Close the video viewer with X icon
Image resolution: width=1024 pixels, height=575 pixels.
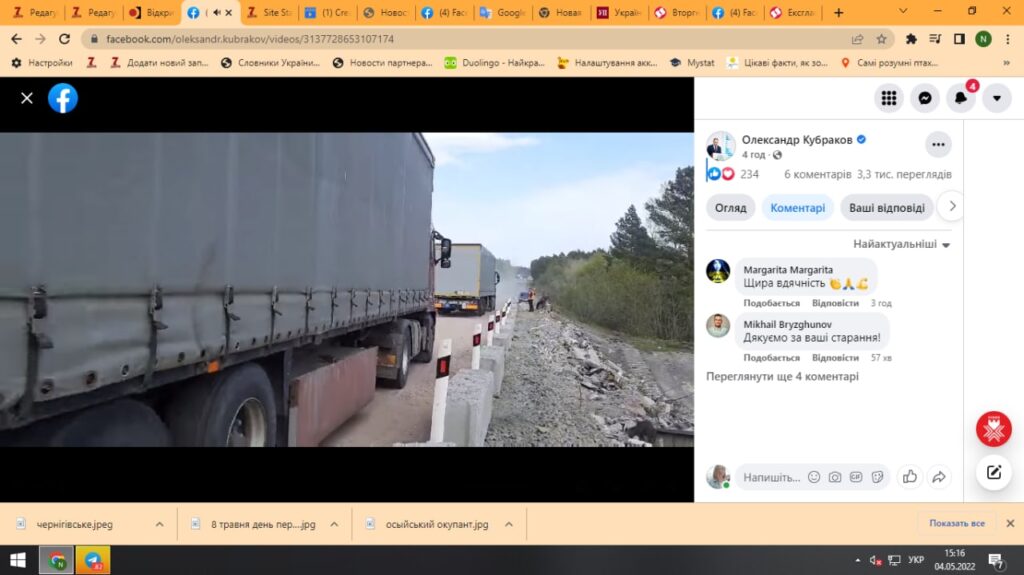27,98
